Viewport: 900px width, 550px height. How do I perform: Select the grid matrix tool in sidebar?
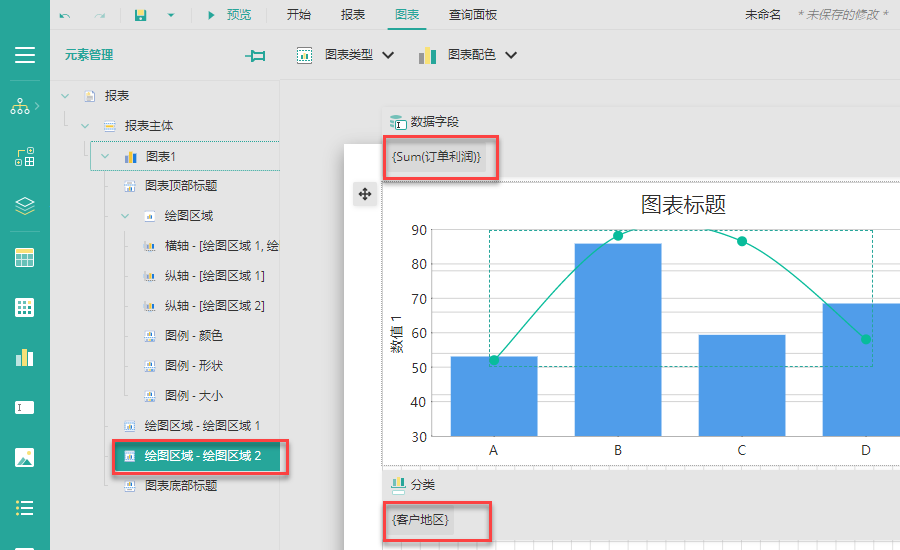click(x=25, y=308)
